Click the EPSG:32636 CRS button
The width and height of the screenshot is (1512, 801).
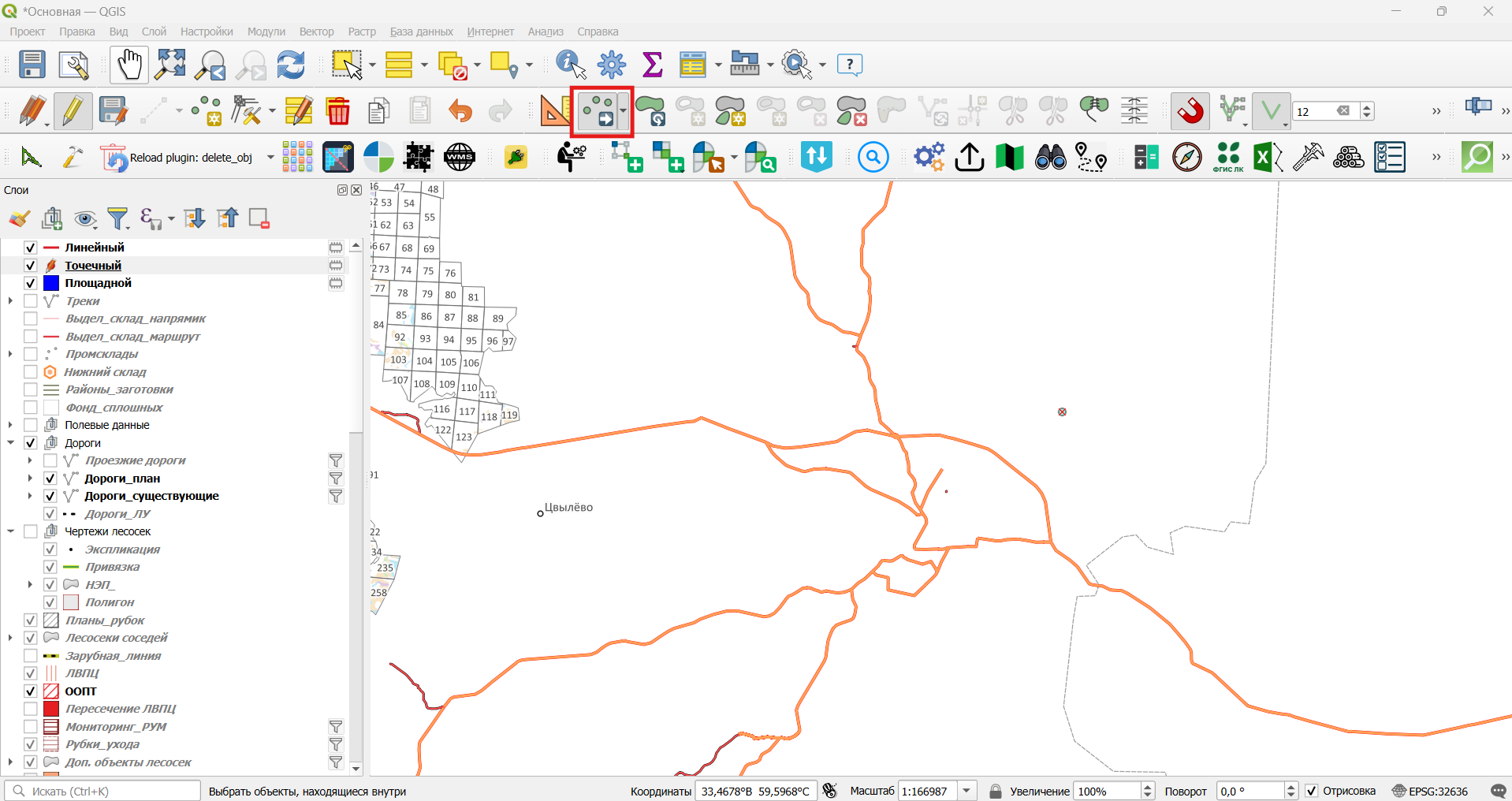pos(1430,791)
